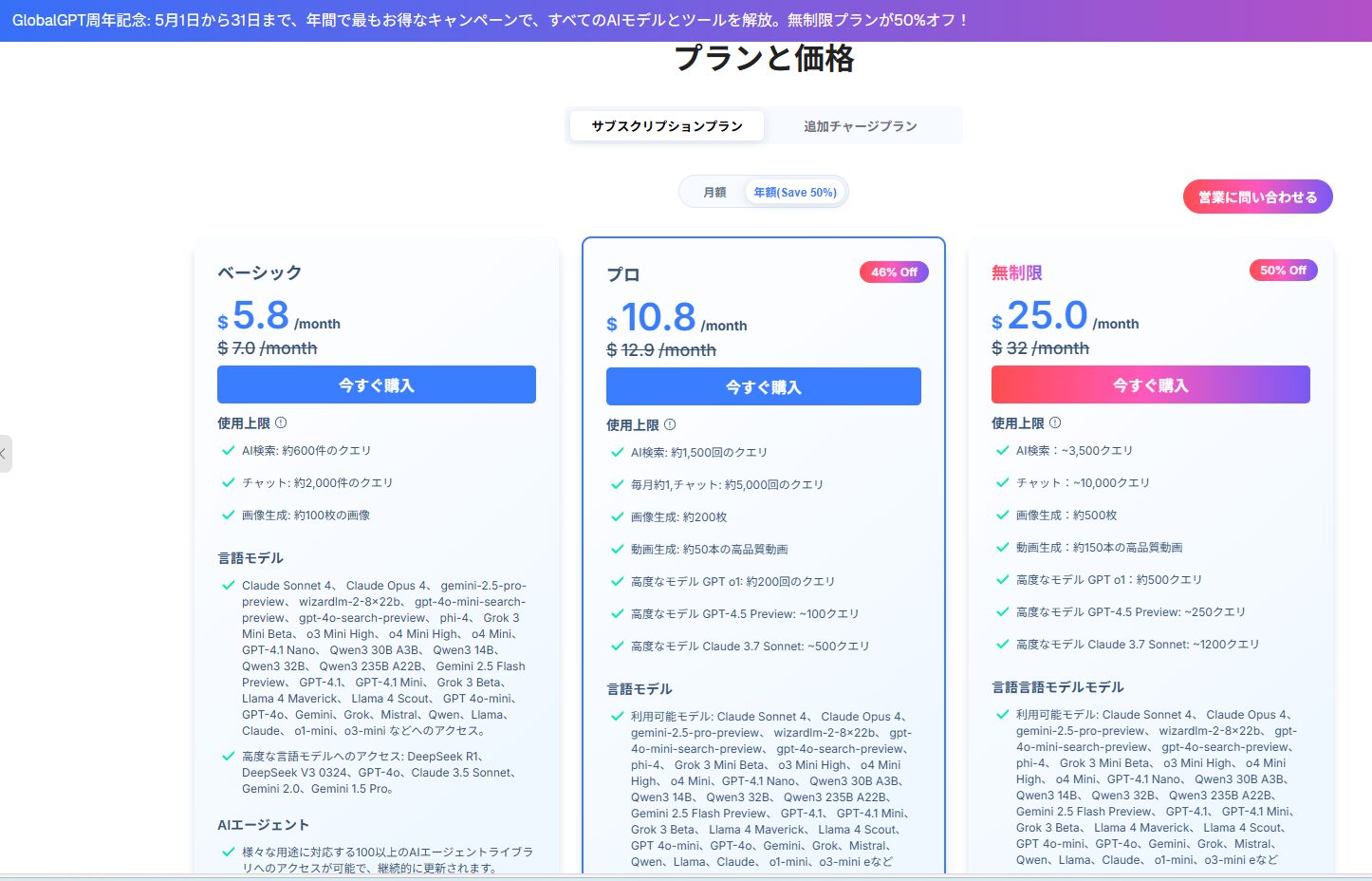Click the checkmark beside AI検索：~3,500クエリ

point(1002,450)
